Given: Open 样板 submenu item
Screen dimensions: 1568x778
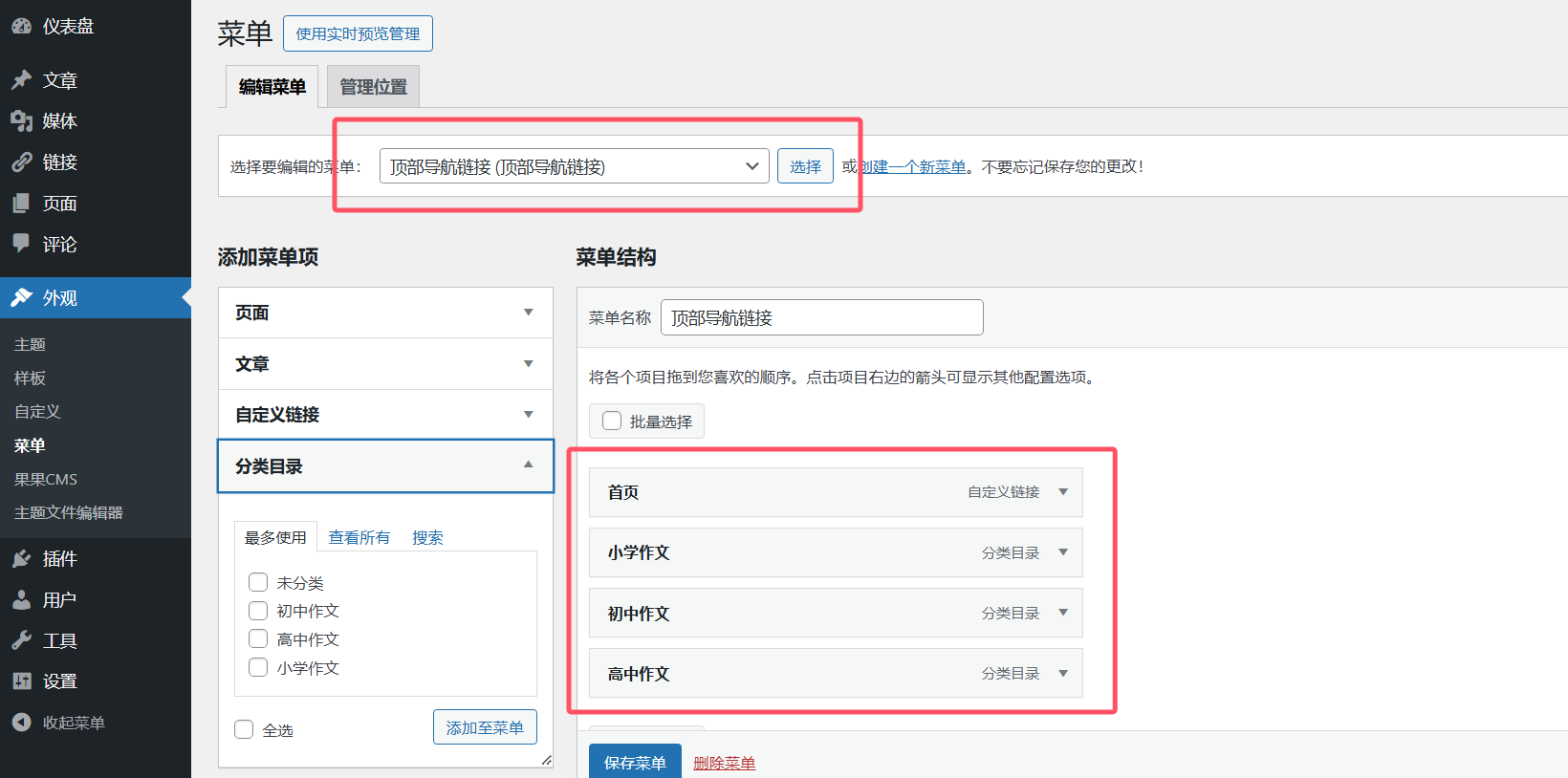Looking at the screenshot, I should 30,378.
